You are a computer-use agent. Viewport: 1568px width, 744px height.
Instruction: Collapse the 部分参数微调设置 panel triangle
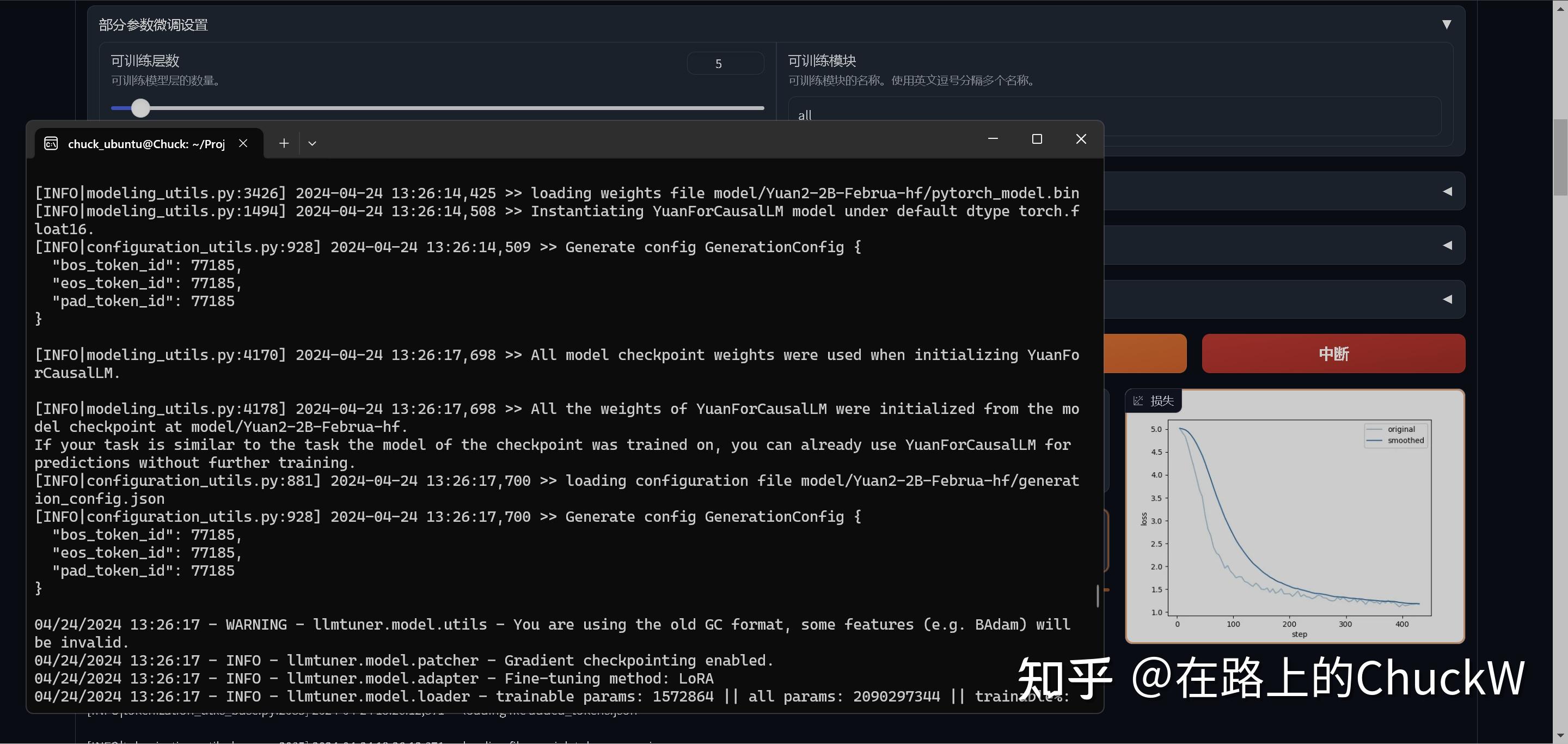1447,25
